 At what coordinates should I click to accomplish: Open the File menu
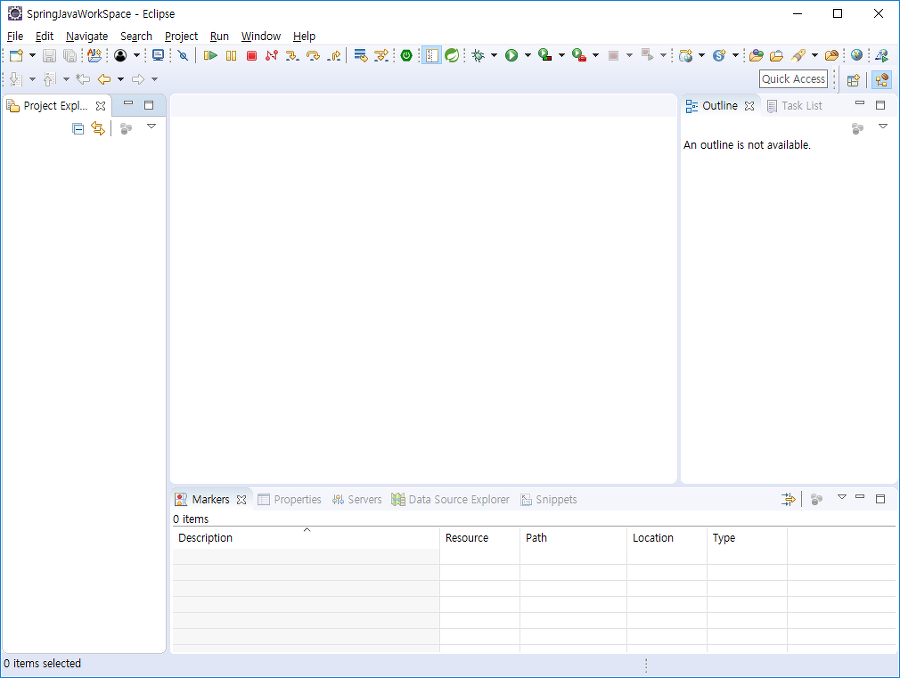pos(15,36)
